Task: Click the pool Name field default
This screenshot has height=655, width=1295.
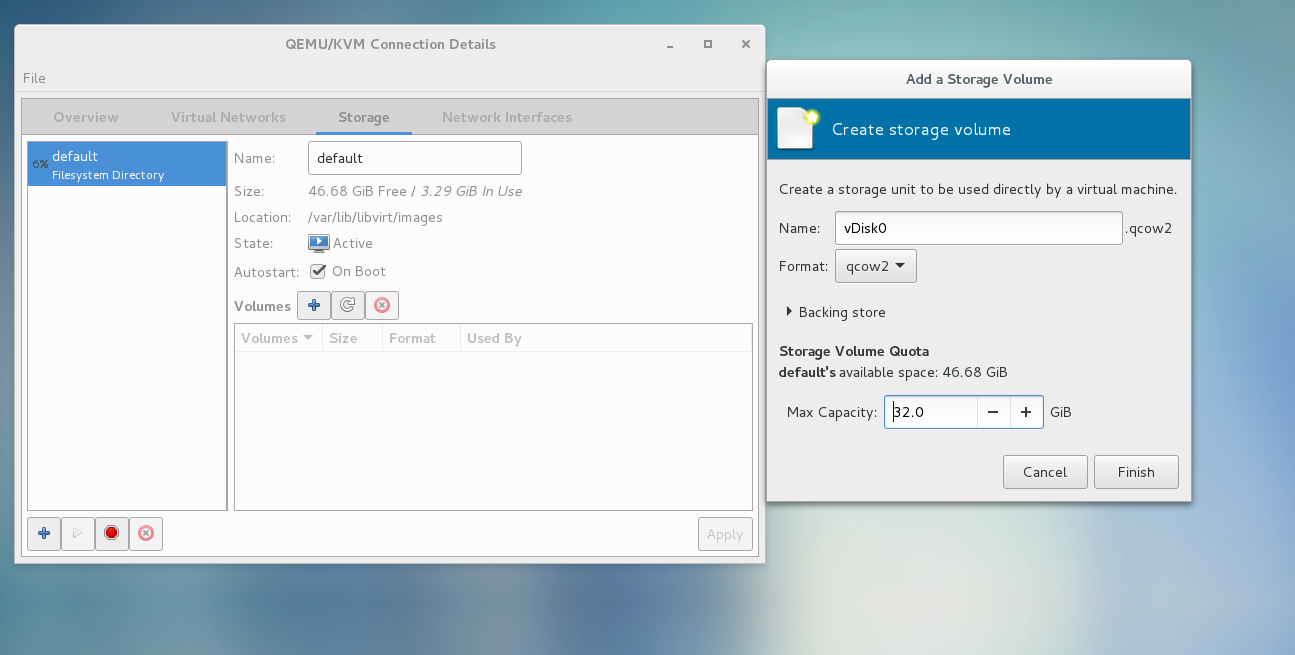Action: [x=415, y=158]
